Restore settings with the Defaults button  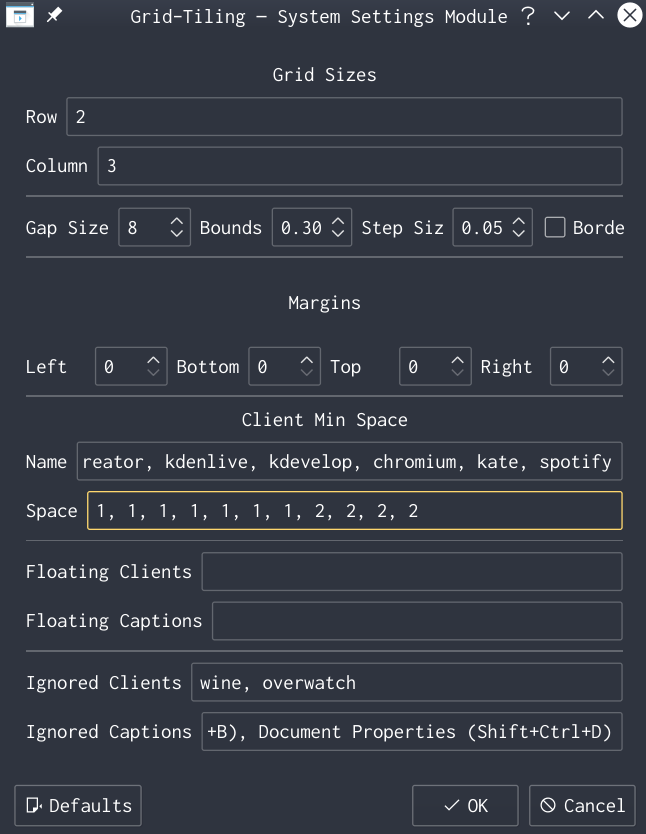(78, 805)
